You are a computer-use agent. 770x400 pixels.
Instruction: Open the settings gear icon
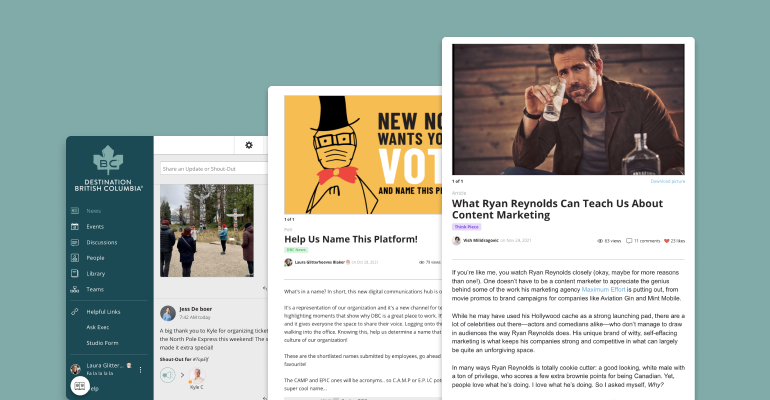point(249,145)
